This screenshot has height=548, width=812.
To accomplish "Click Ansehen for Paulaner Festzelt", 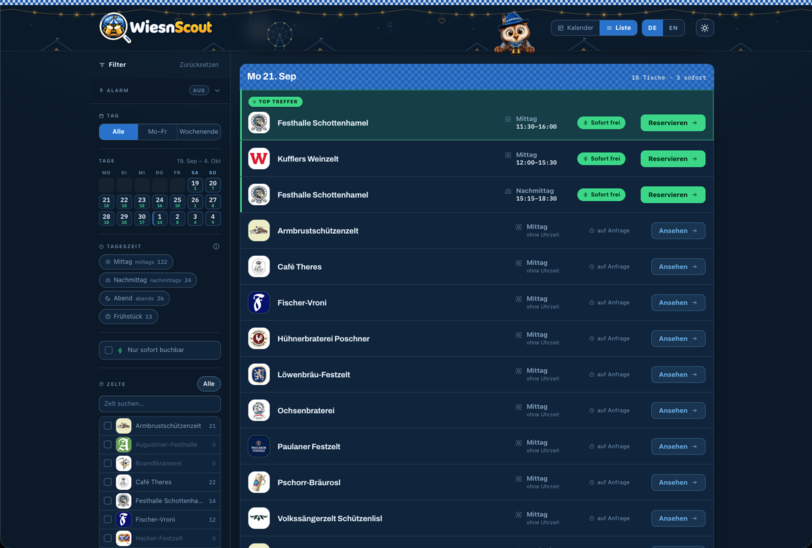I will [x=678, y=446].
